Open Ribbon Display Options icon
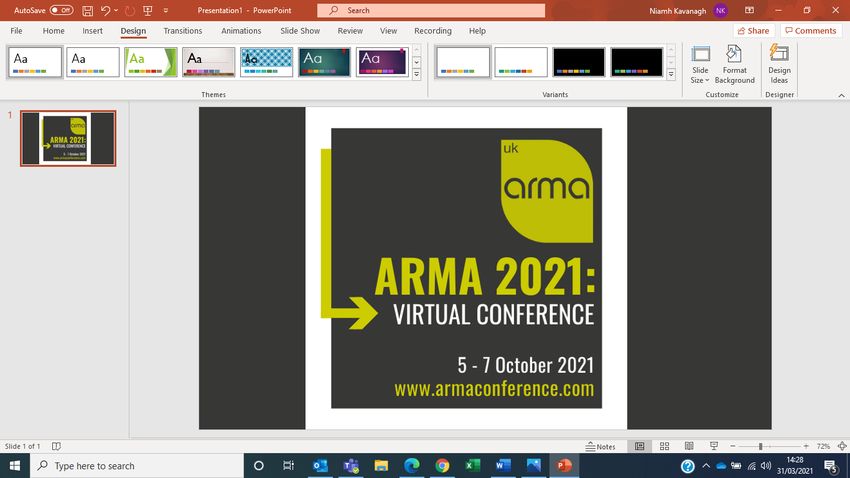Image resolution: width=850 pixels, height=478 pixels. tap(749, 10)
